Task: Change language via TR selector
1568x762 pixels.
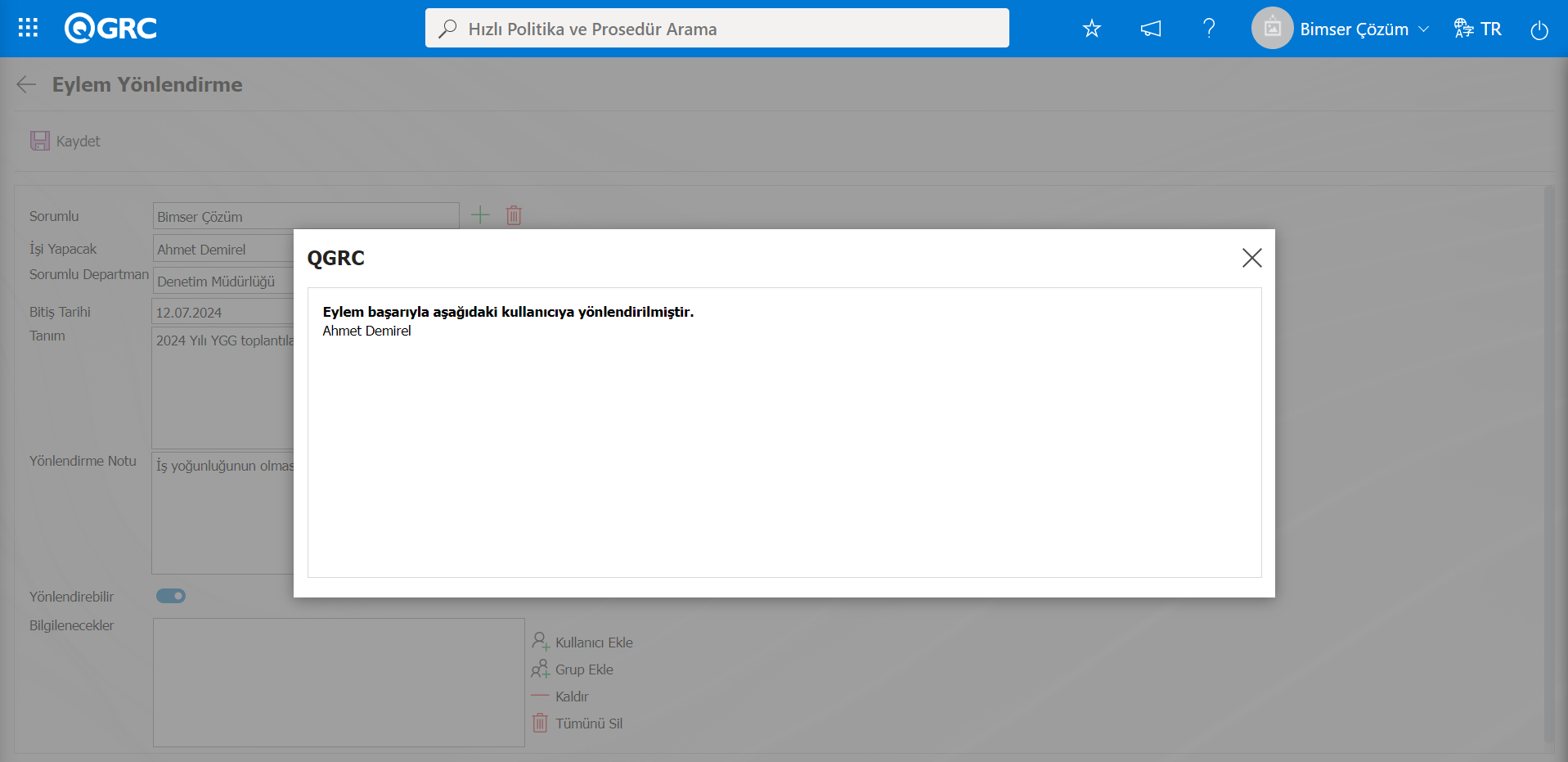Action: point(1478,29)
